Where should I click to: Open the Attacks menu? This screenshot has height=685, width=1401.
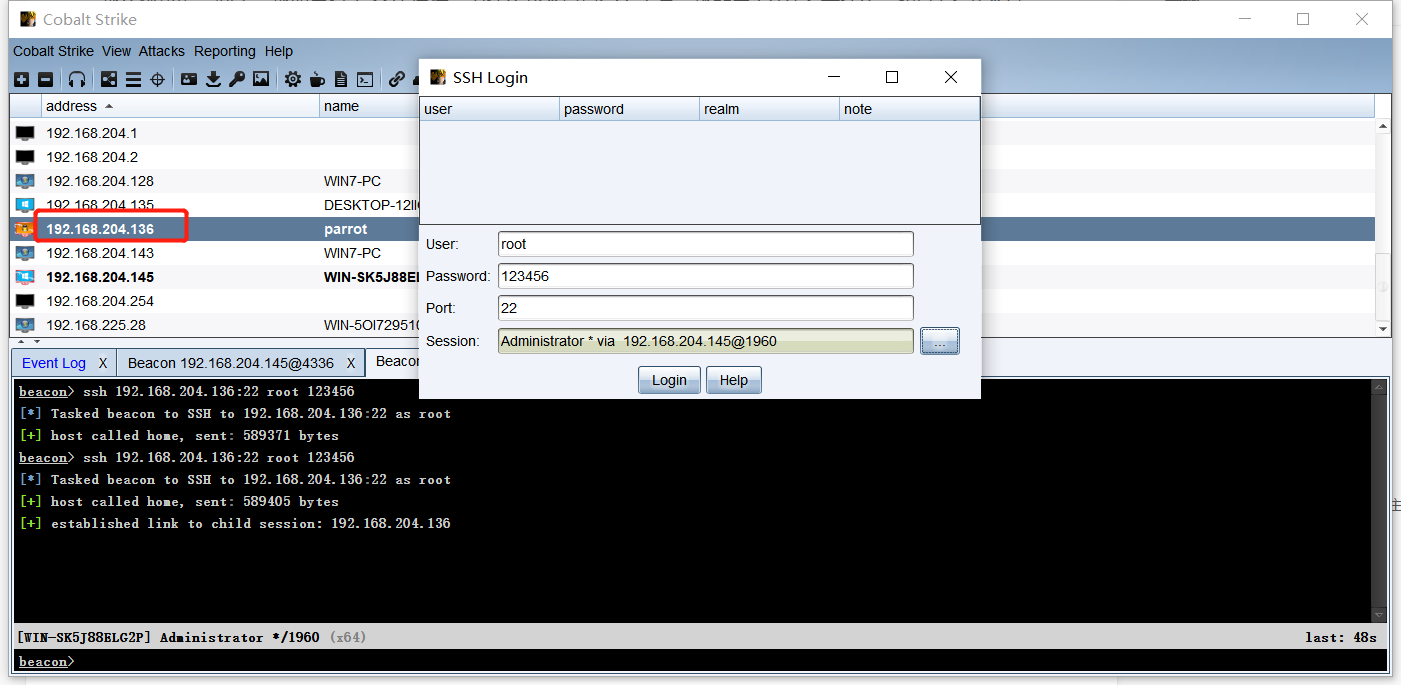tap(162, 51)
